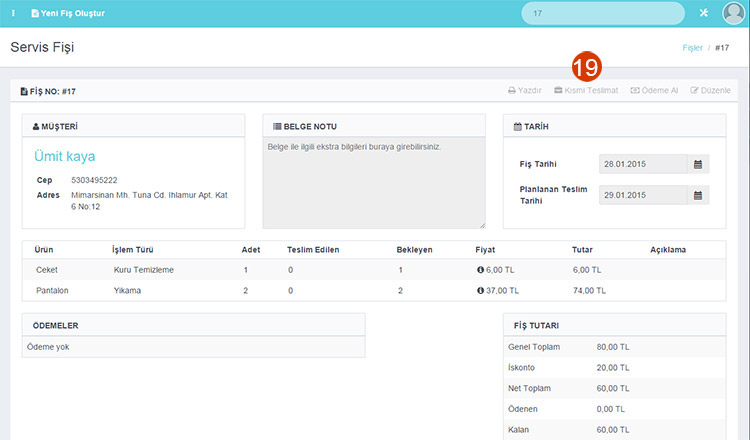Viewport: 750px width, 440px height.
Task: Click the search field showing 17
Action: pos(603,13)
